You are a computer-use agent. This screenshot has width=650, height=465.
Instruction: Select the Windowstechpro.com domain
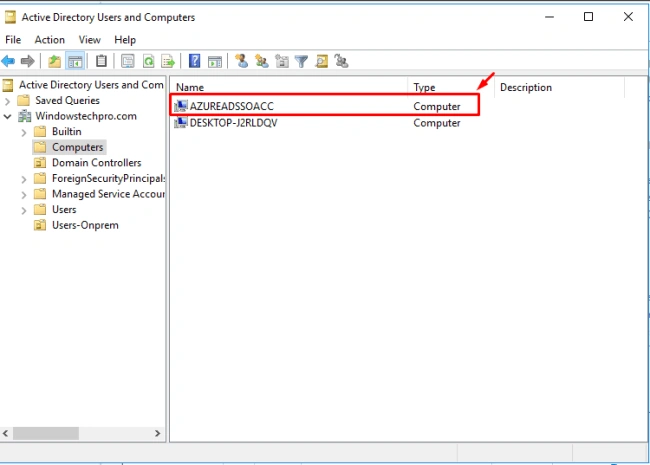[x=86, y=116]
